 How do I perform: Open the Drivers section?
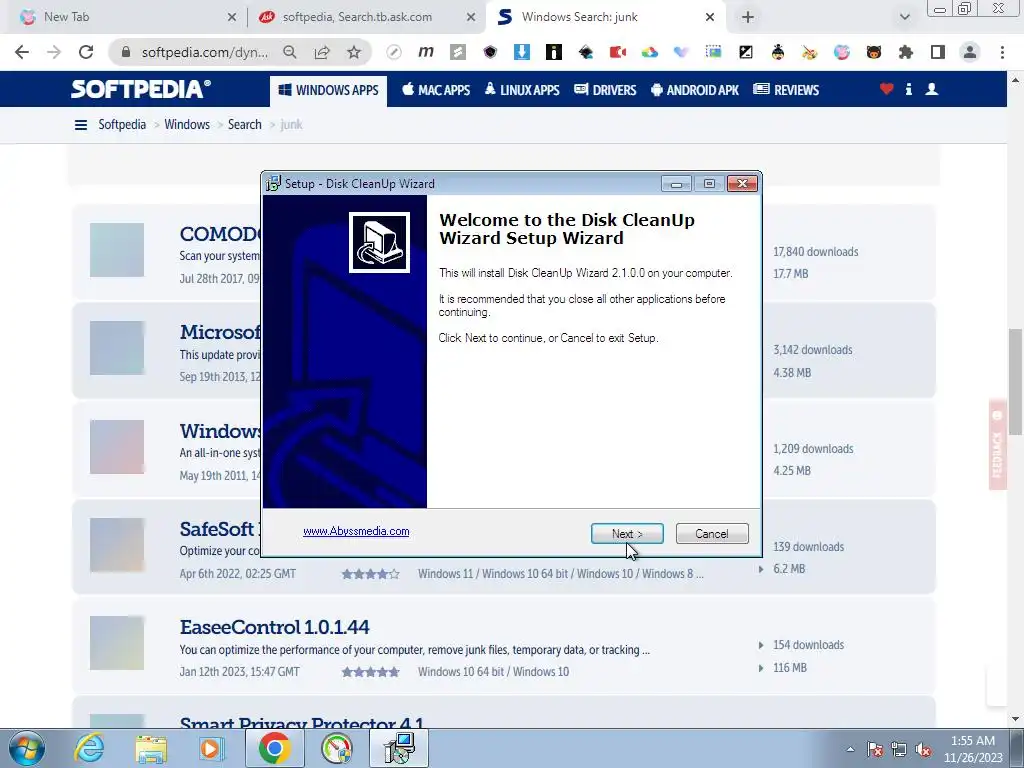pos(605,90)
